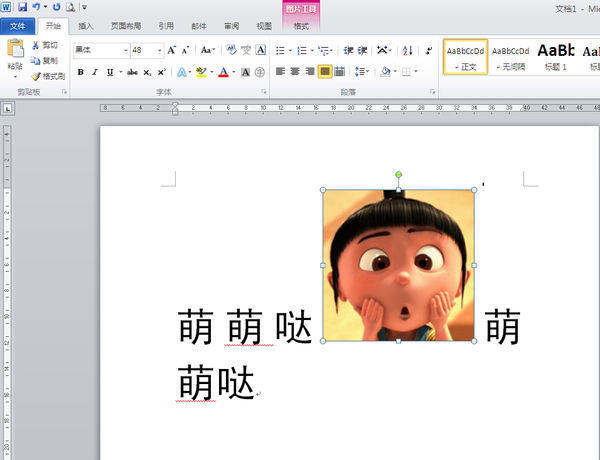Click the tab selector box left of ruler
The image size is (600, 460).
(x=7, y=109)
